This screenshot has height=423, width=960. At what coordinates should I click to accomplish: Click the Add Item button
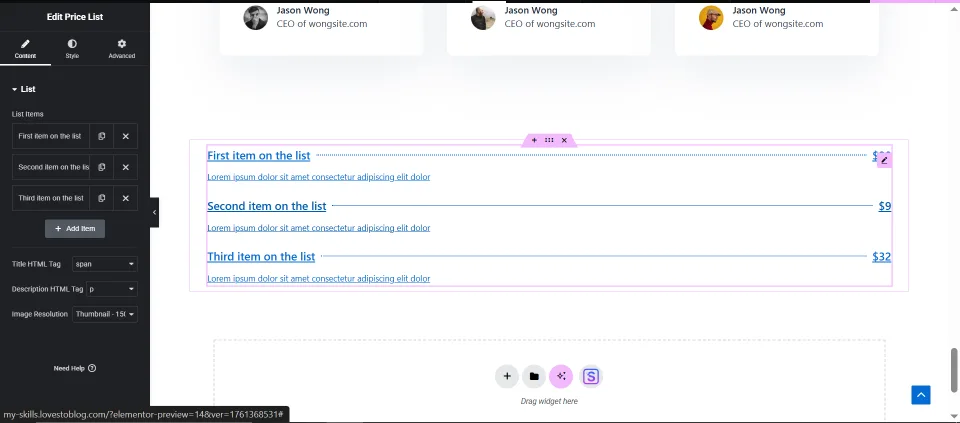75,228
